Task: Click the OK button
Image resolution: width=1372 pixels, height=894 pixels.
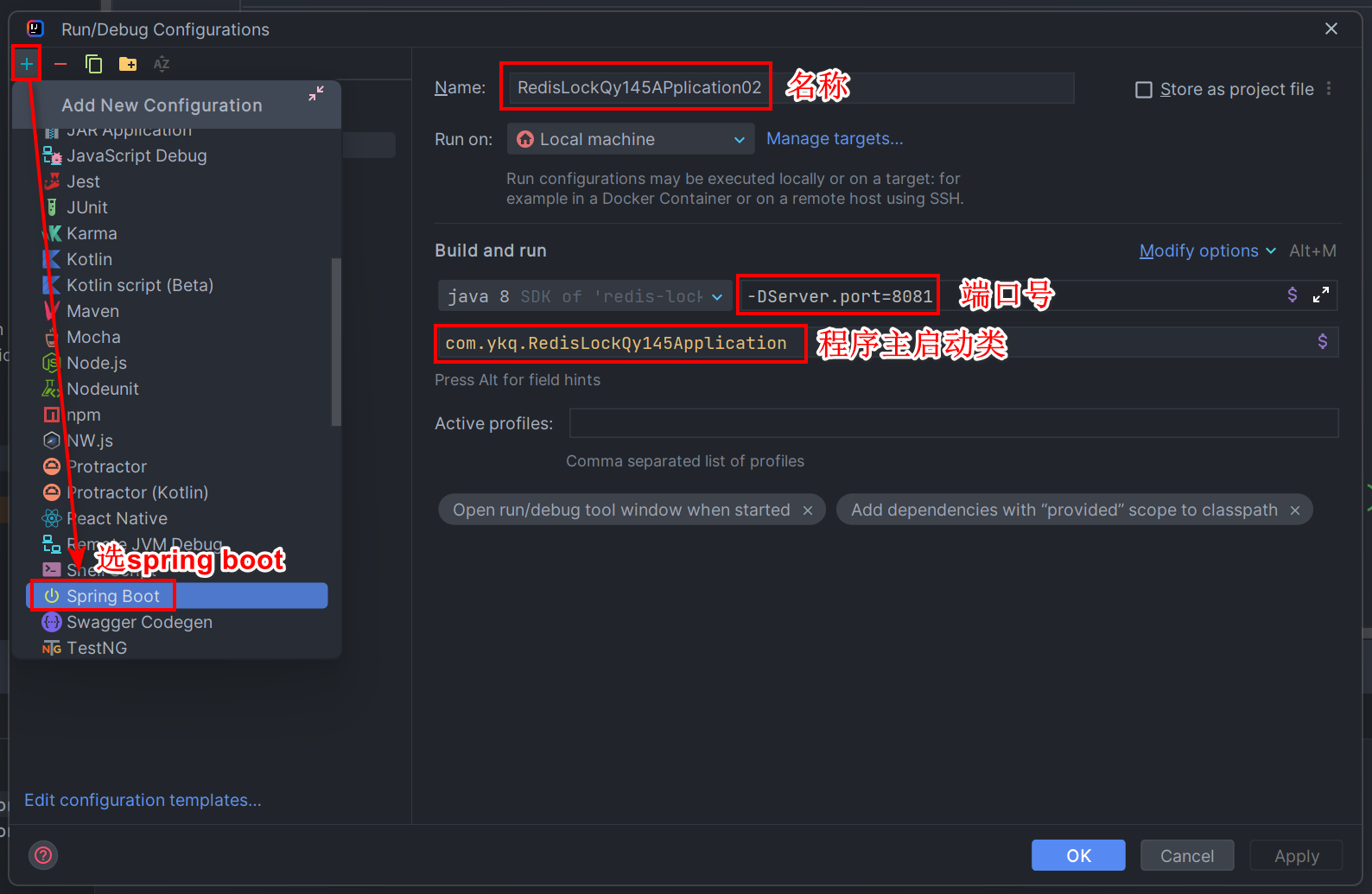Action: [x=1078, y=855]
